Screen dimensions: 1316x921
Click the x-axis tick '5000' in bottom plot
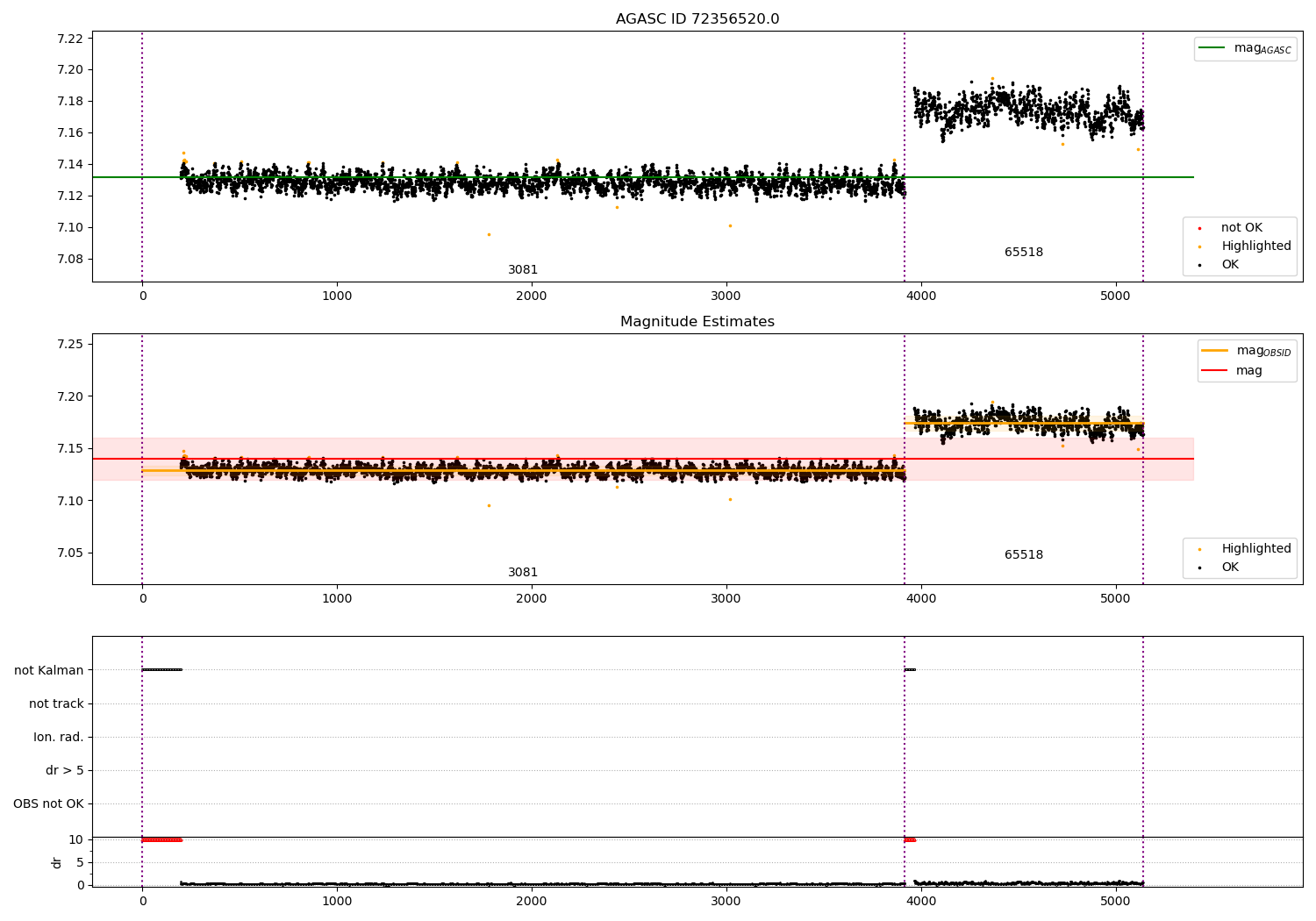pyautogui.click(x=1115, y=902)
